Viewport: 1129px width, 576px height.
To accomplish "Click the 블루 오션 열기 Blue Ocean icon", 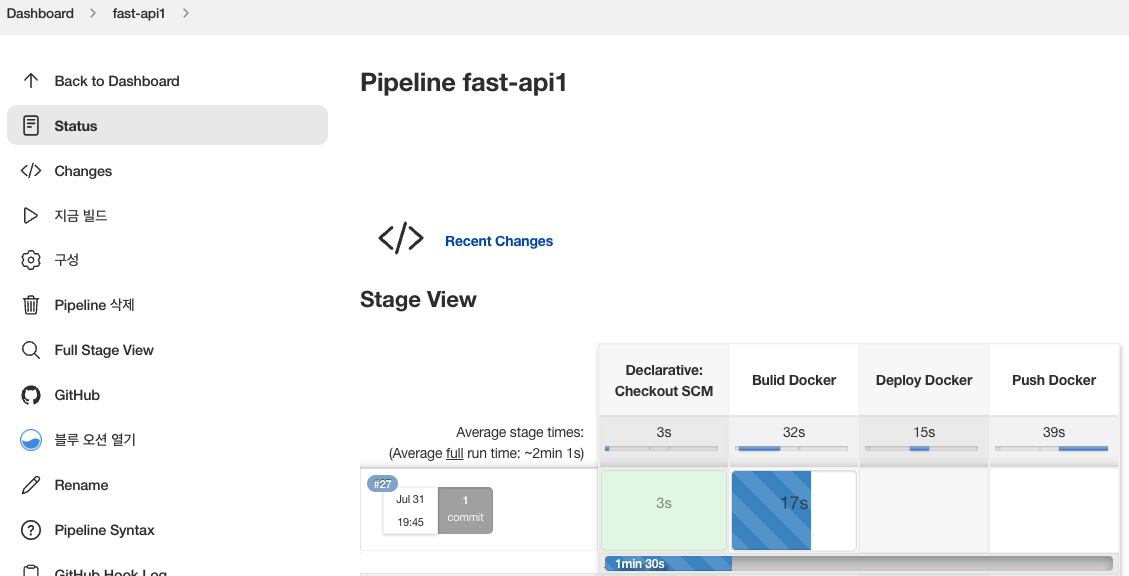I will click(x=31, y=440).
